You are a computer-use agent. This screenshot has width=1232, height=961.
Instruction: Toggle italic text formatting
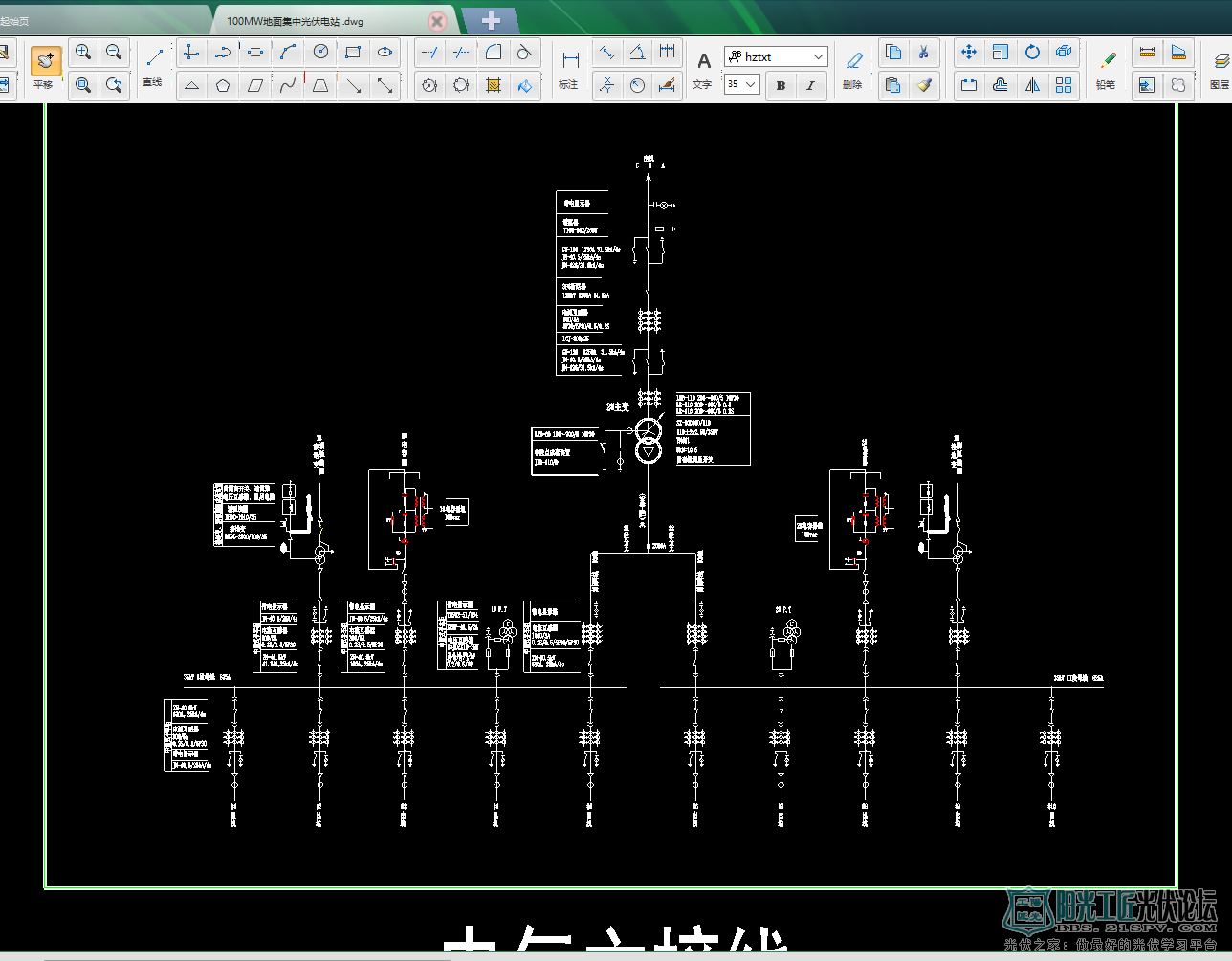tap(811, 85)
